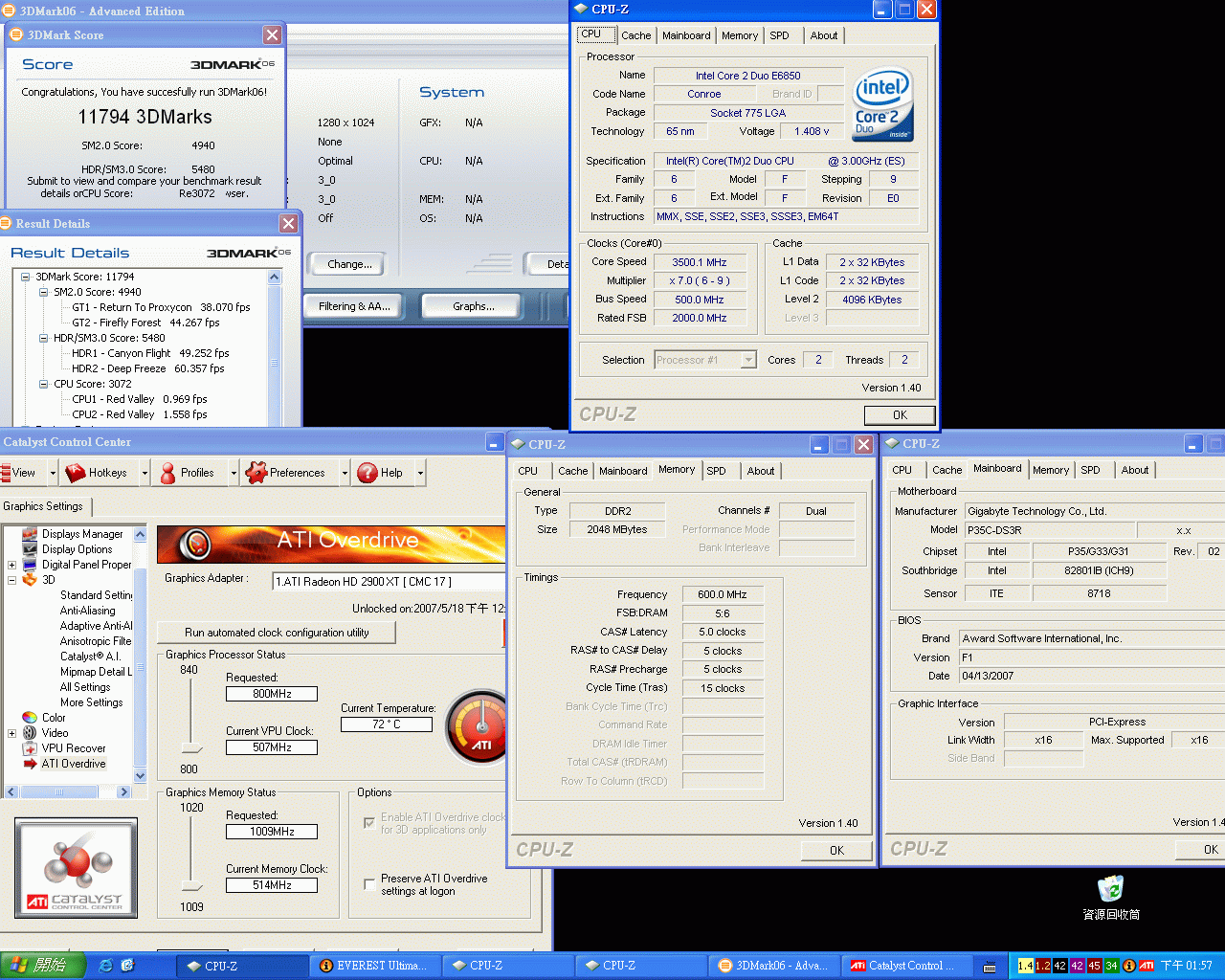This screenshot has width=1225, height=980.
Task: Click the Graphs... button in 3DMark06
Action: [474, 306]
